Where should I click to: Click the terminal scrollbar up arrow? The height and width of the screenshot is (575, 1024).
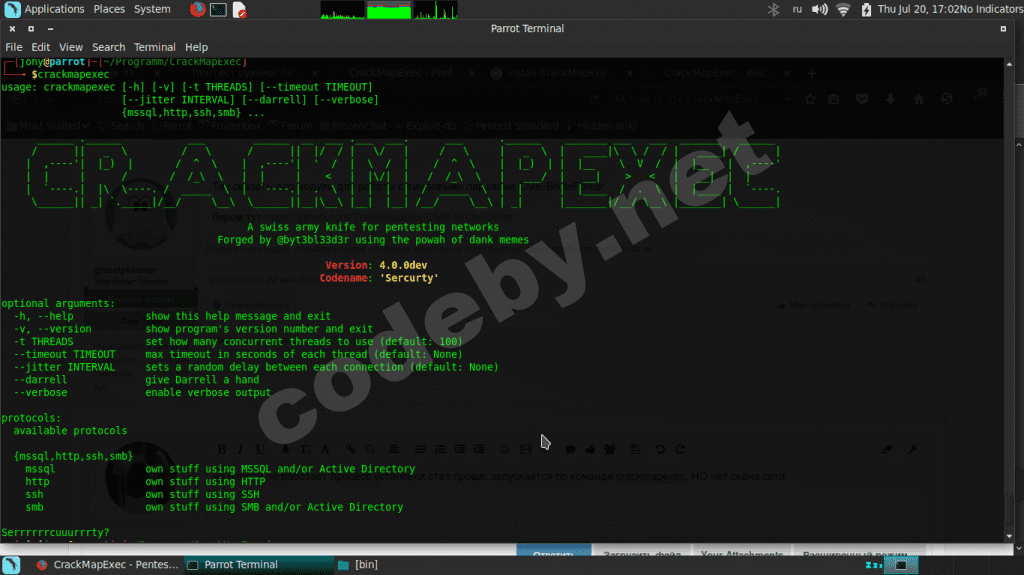[1009, 64]
